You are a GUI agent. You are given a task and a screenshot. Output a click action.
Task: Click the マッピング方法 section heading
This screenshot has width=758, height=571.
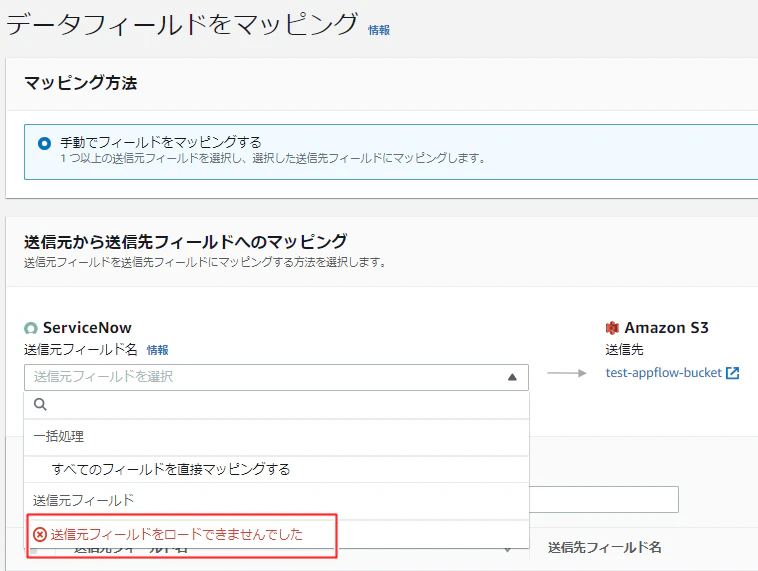81,83
